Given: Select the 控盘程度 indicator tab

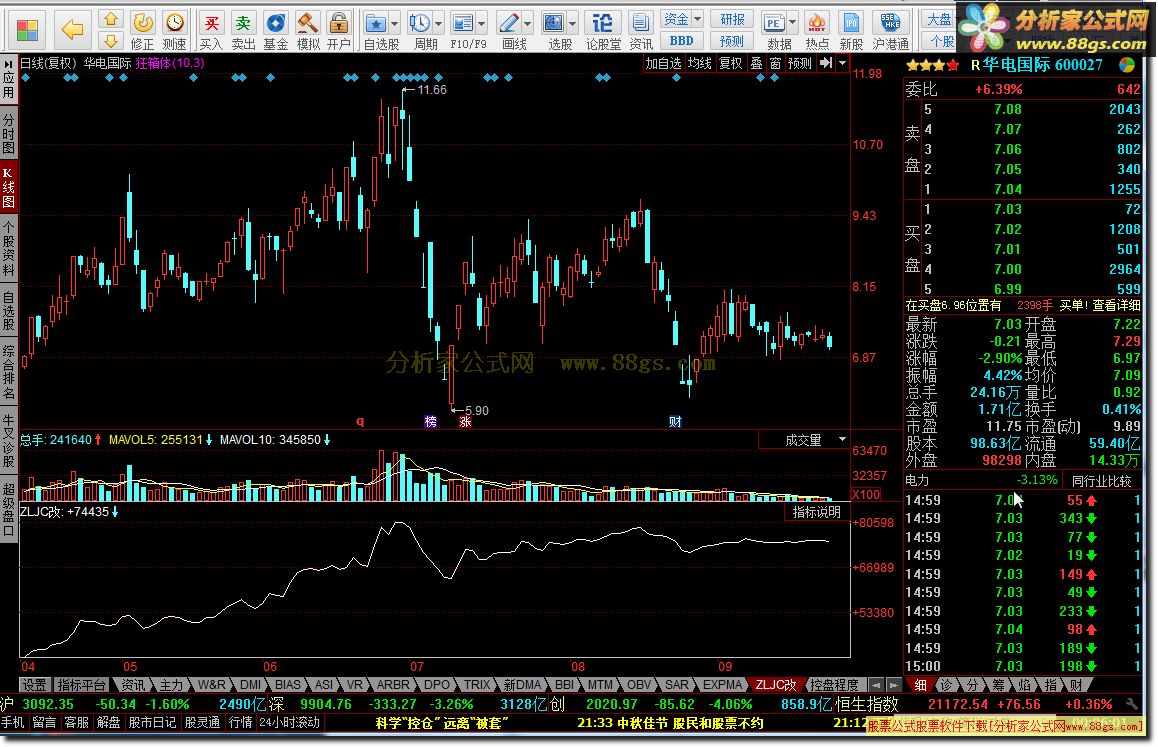Looking at the screenshot, I should coord(834,685).
